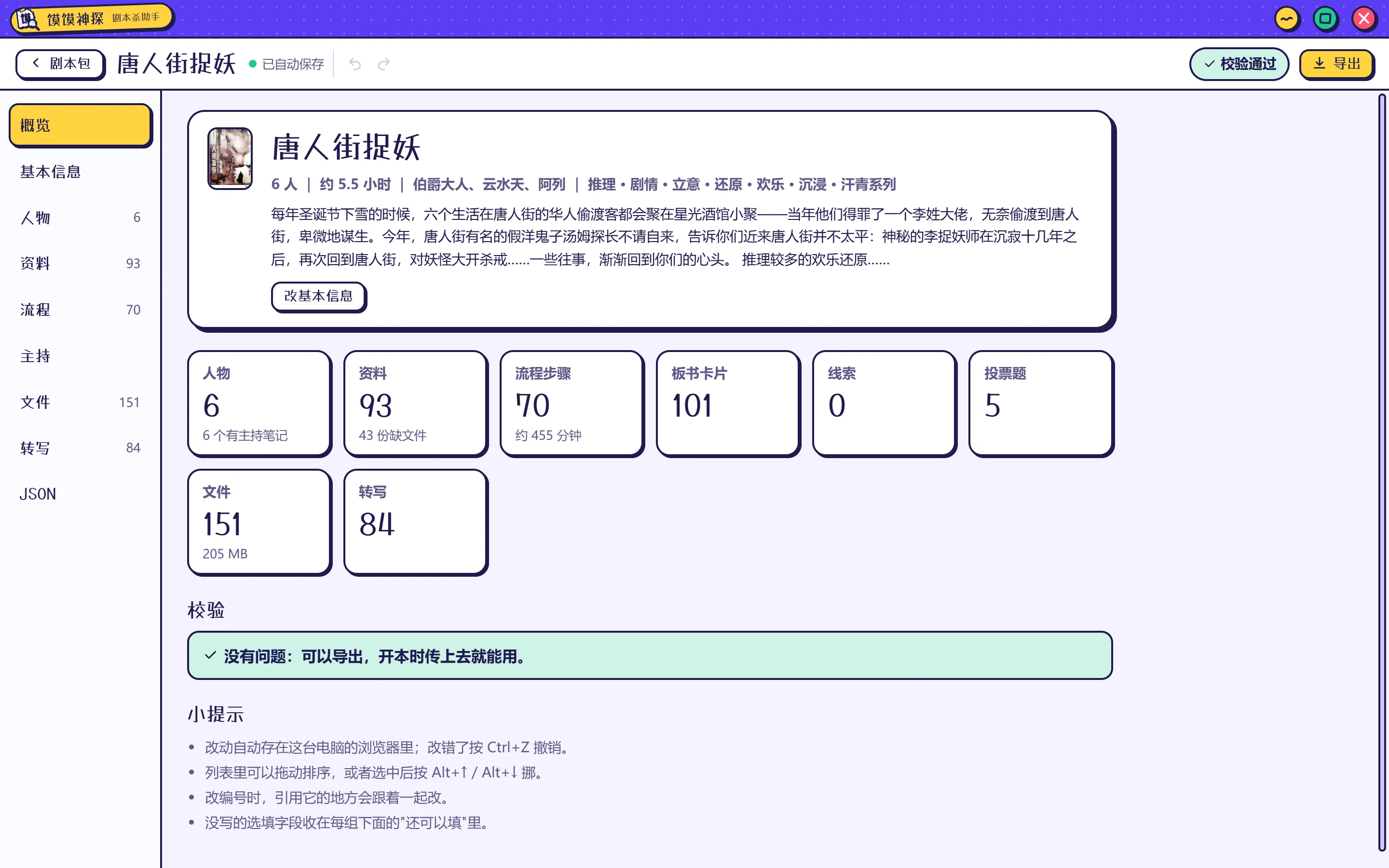1389x868 pixels.
Task: Open 主持 sidebar section
Action: point(81,356)
